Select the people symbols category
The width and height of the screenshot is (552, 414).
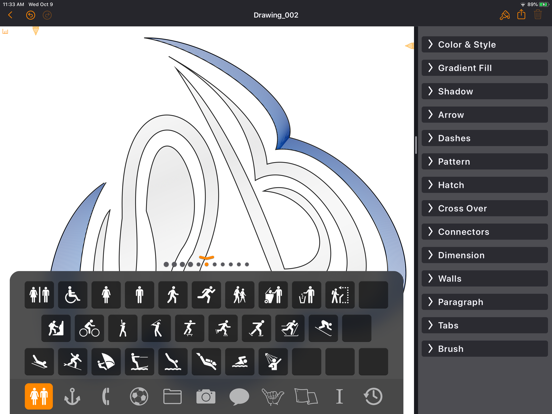click(x=39, y=396)
